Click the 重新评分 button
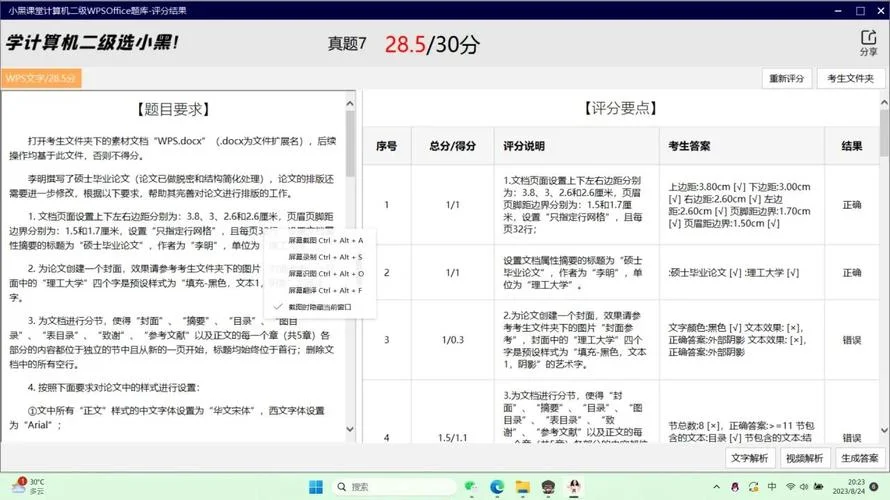 [x=786, y=78]
